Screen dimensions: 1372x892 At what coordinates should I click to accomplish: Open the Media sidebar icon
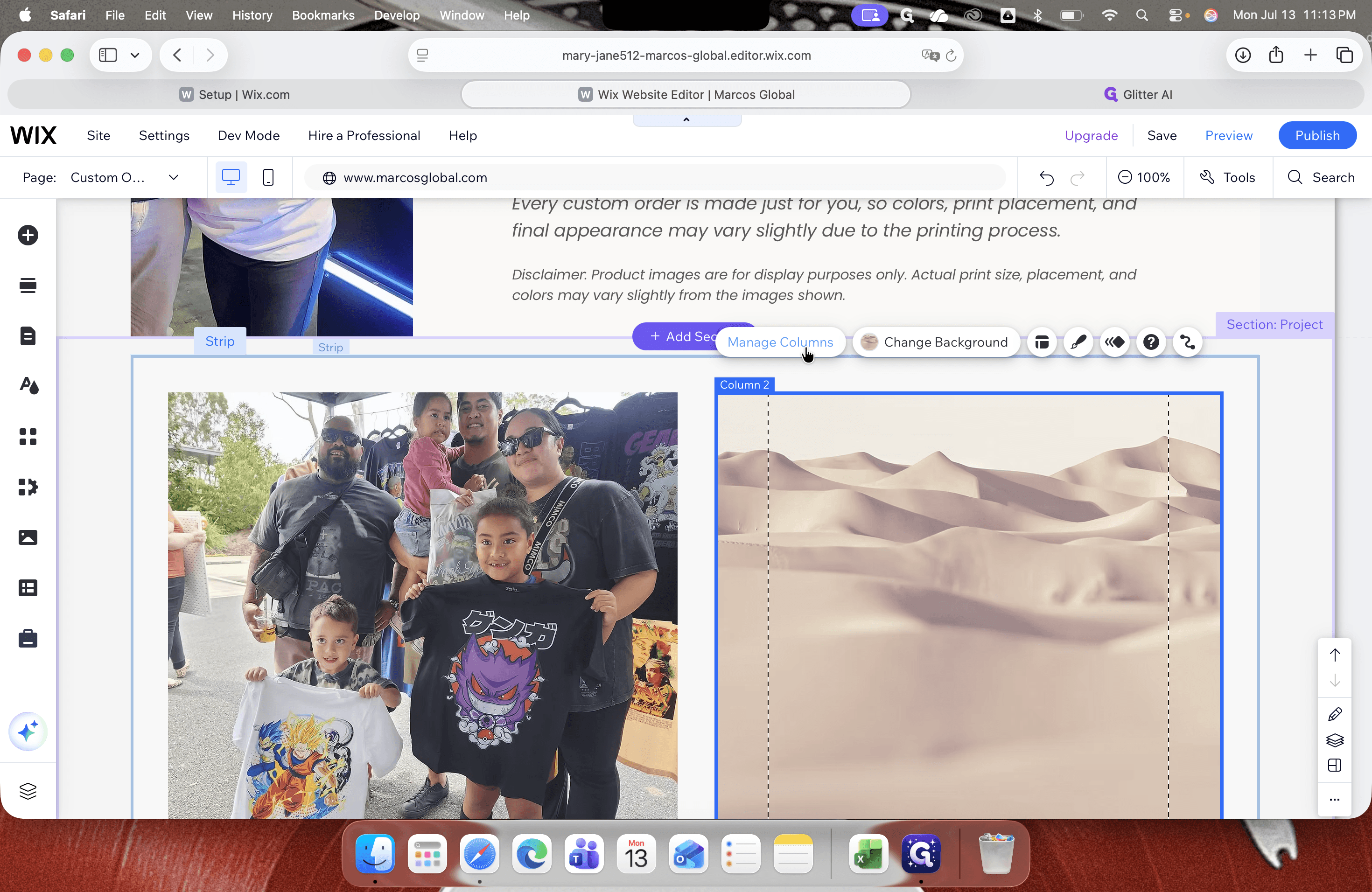(x=28, y=537)
